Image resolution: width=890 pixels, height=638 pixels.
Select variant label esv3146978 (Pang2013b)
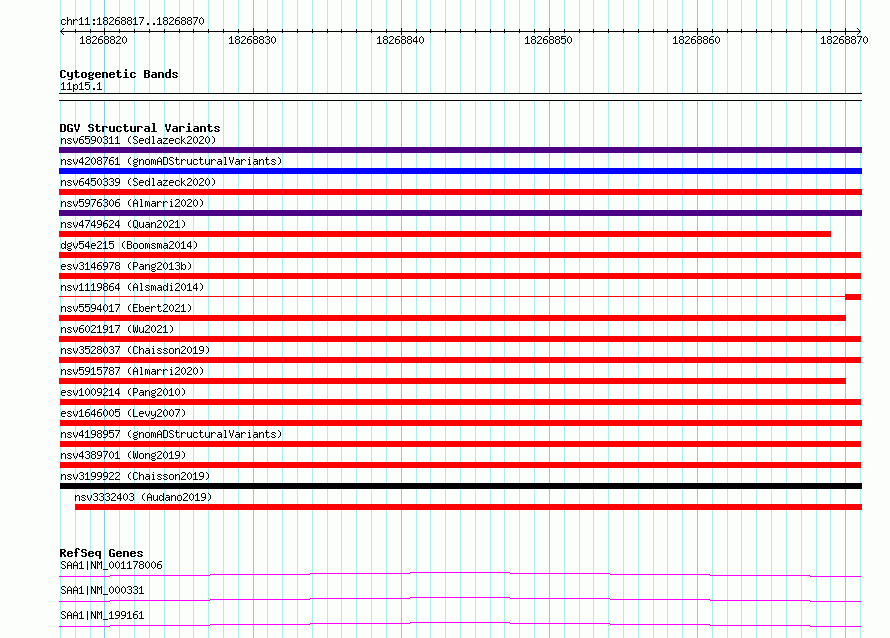coord(126,266)
